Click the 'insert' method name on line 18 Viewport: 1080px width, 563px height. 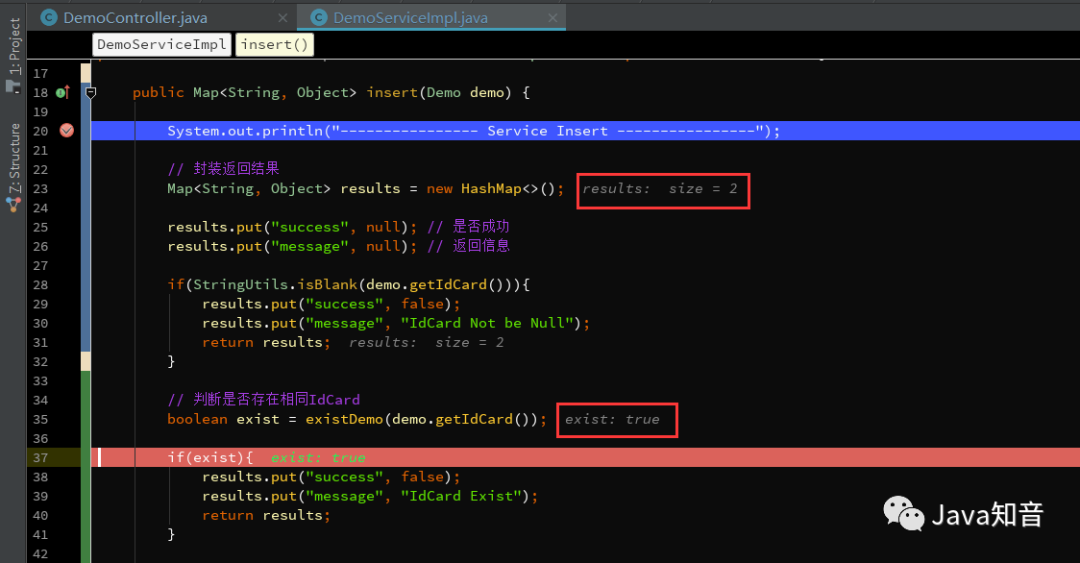pyautogui.click(x=392, y=92)
